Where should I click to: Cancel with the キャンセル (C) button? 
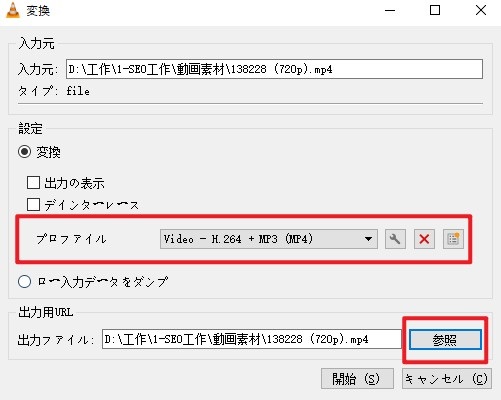pos(447,379)
